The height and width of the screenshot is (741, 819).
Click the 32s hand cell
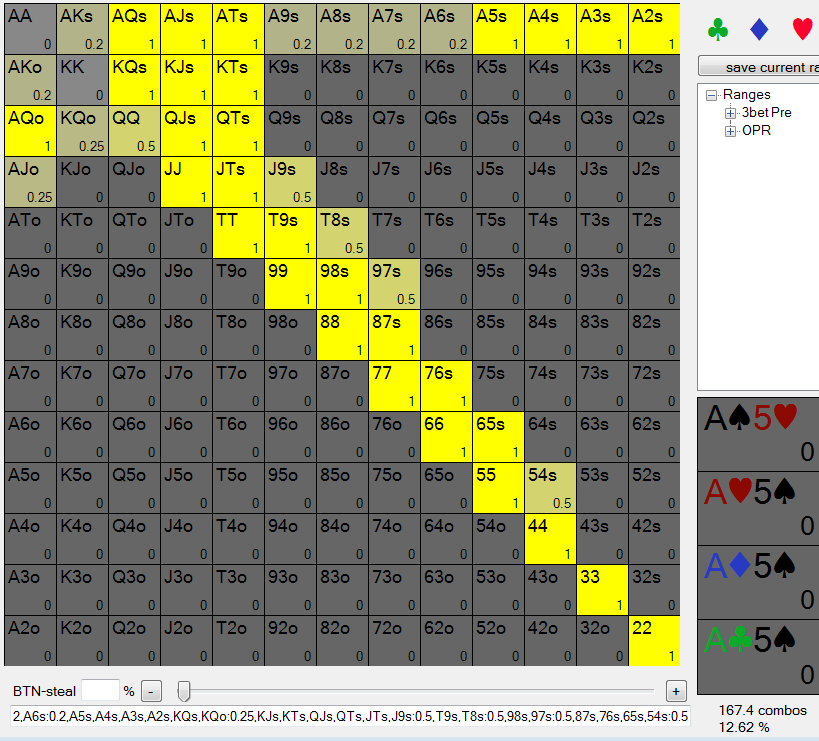pos(654,590)
